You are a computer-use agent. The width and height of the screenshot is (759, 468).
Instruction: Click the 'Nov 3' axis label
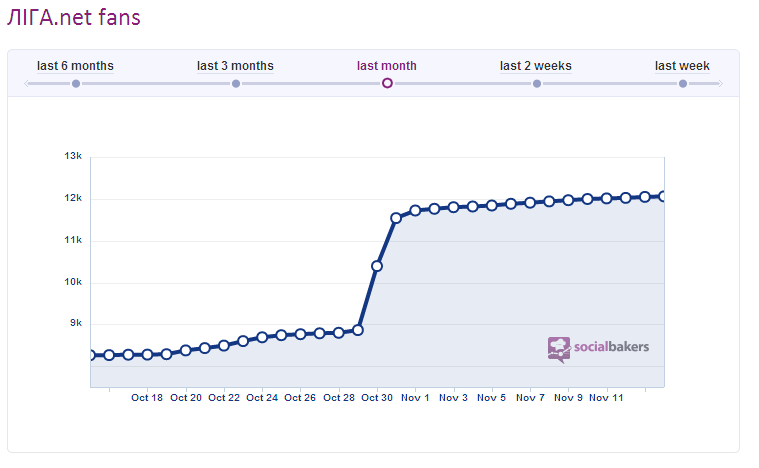click(x=453, y=398)
